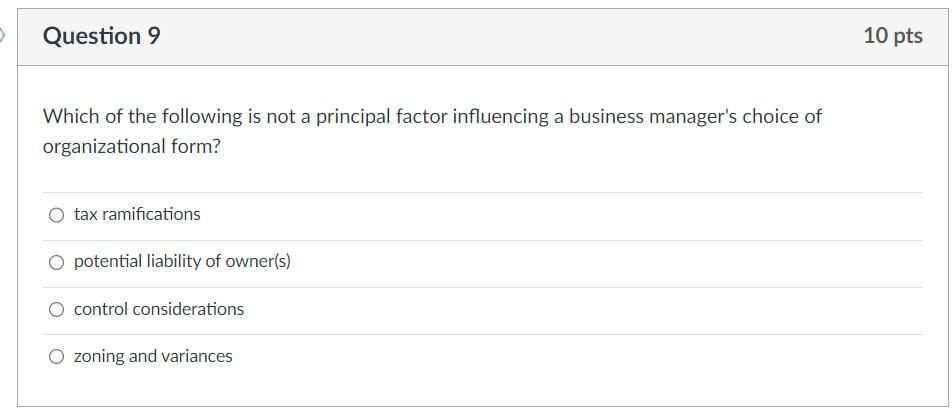Click the "tax ramifications" answer label text

click(x=137, y=214)
